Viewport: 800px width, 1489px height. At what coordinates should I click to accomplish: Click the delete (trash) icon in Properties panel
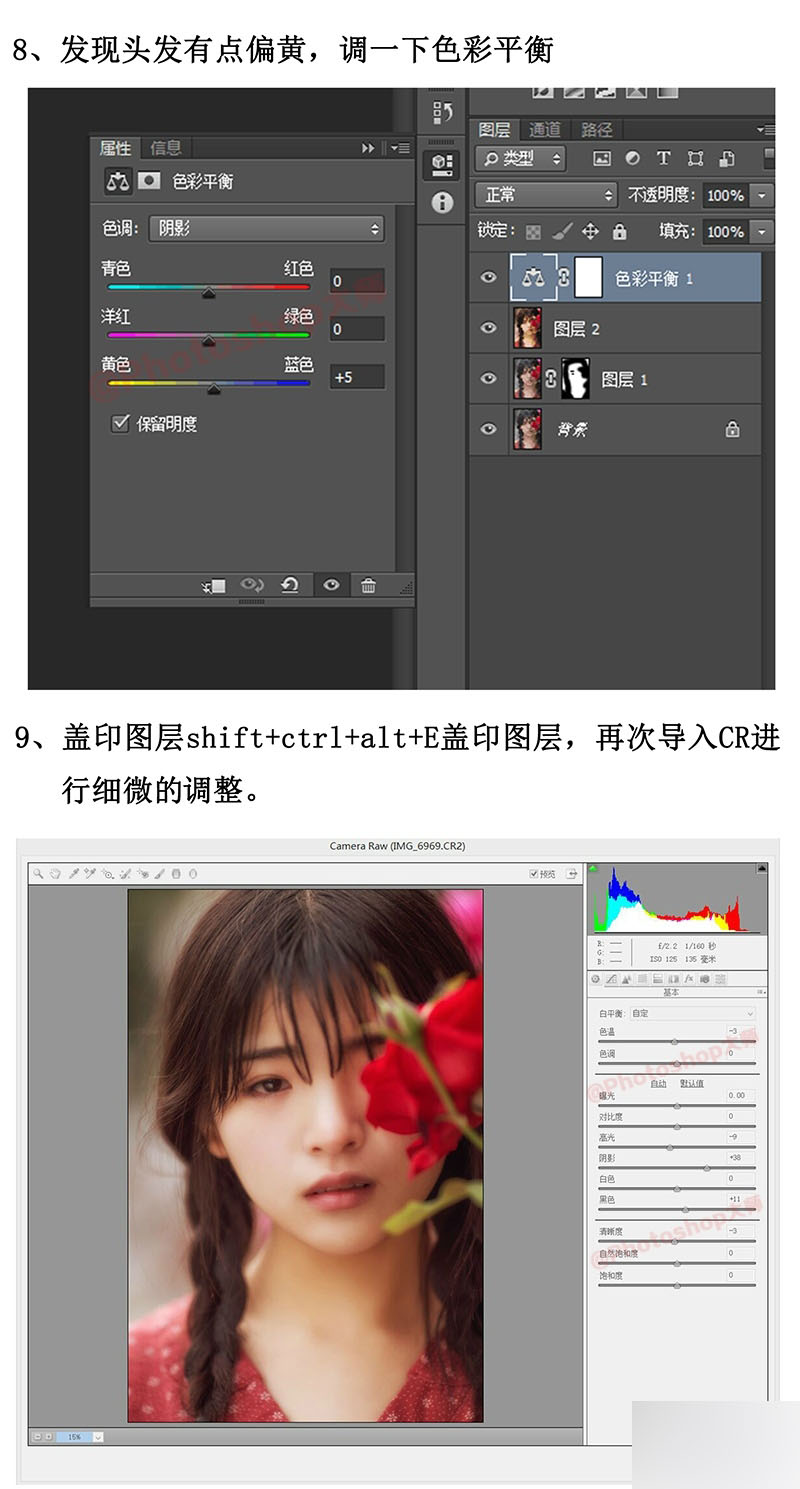tap(368, 585)
